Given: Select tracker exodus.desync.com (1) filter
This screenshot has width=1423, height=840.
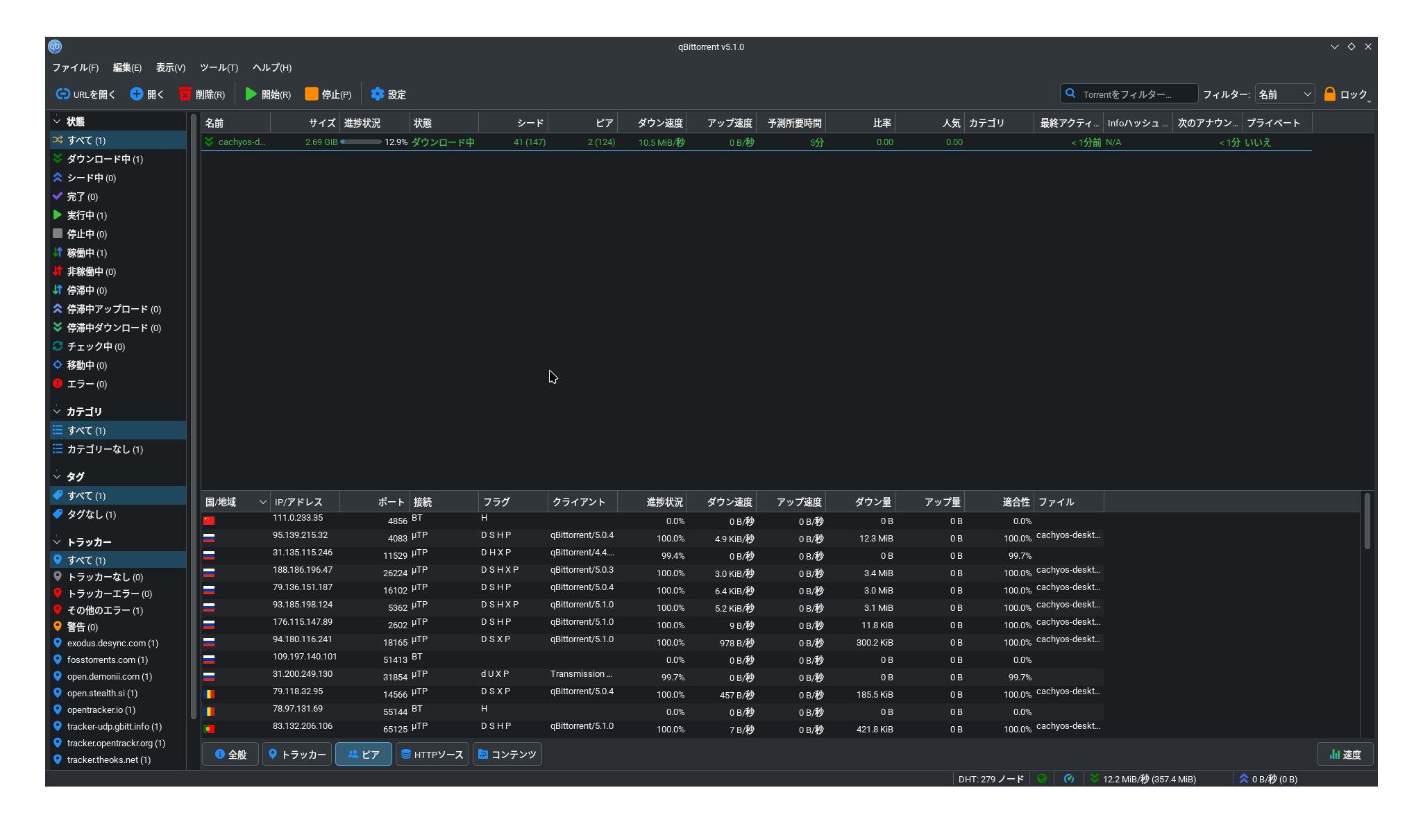Looking at the screenshot, I should click(118, 644).
